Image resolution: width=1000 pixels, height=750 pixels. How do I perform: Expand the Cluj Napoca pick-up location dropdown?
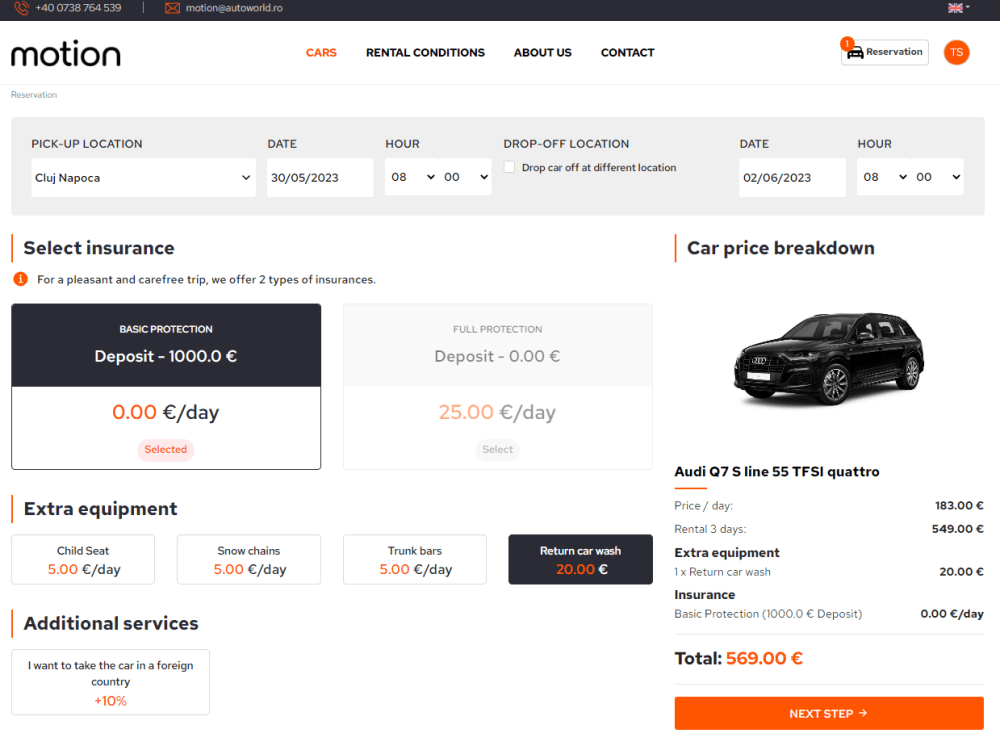point(143,178)
